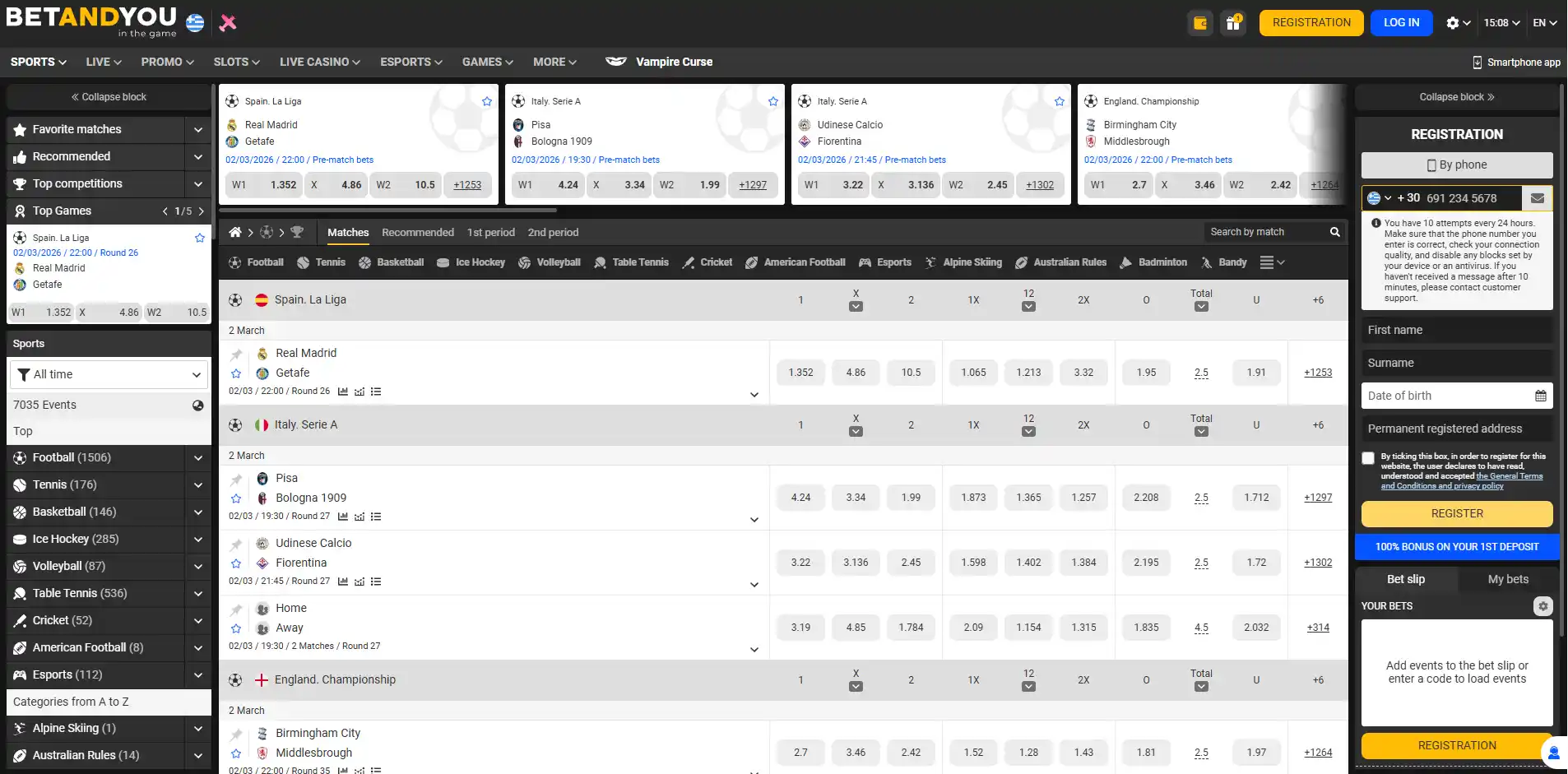
Task: Click Collapse block on left sidebar
Action: (109, 97)
